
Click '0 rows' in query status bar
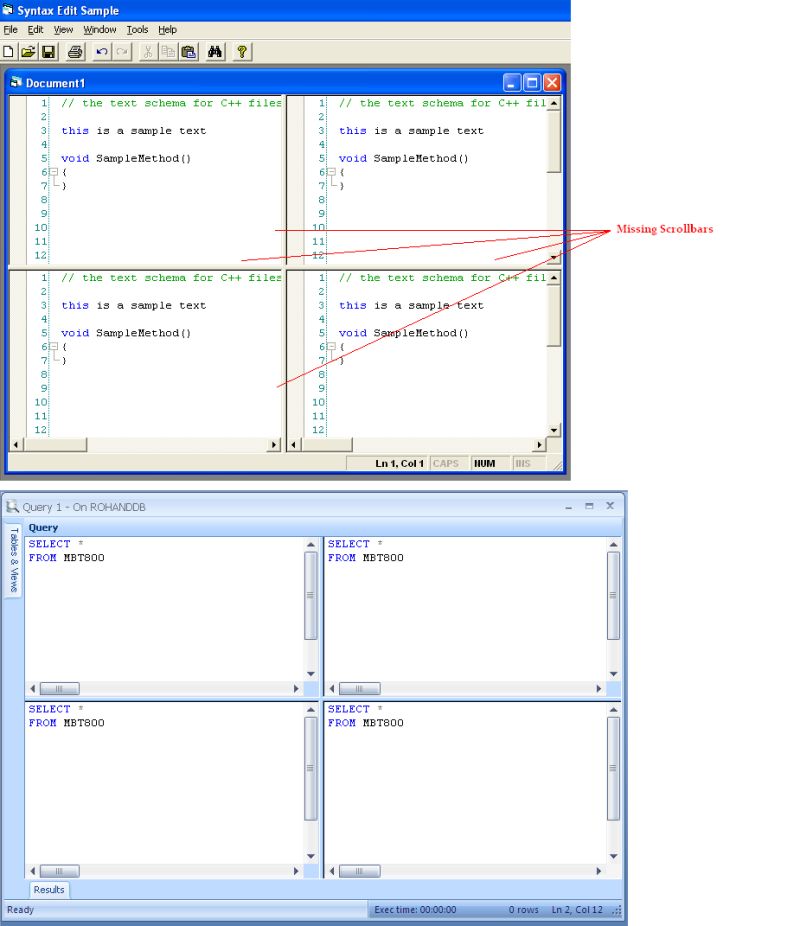pos(524,909)
